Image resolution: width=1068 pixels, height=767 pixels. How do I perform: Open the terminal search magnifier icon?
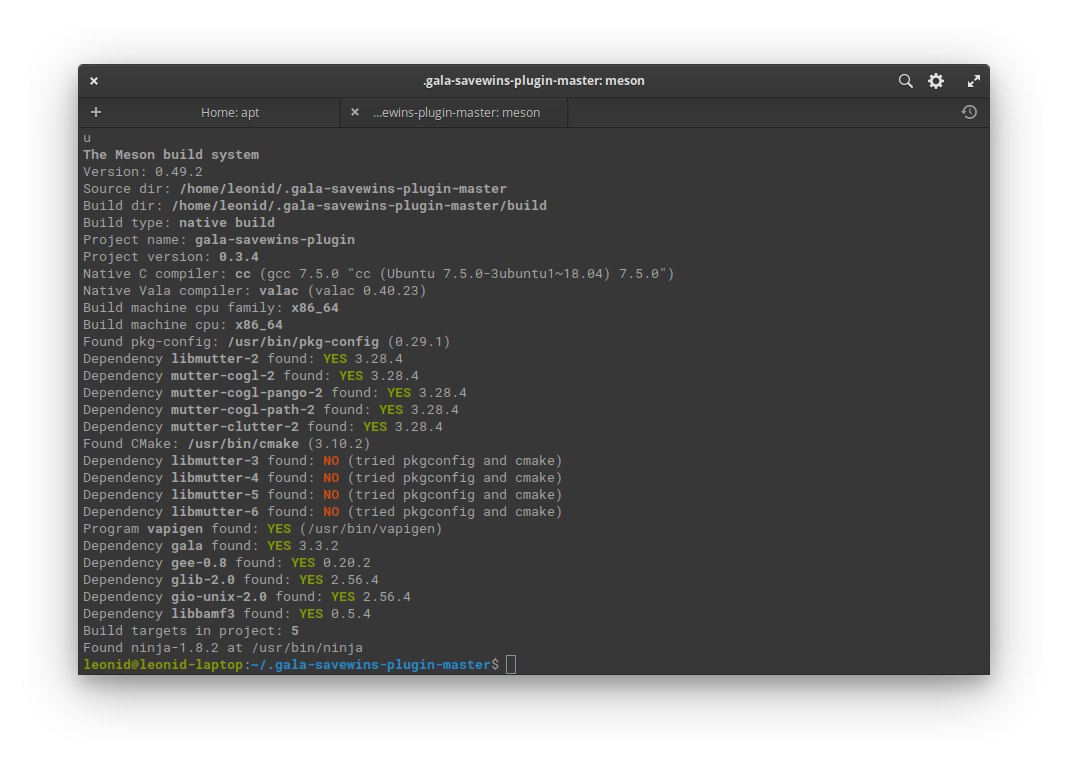coord(905,81)
